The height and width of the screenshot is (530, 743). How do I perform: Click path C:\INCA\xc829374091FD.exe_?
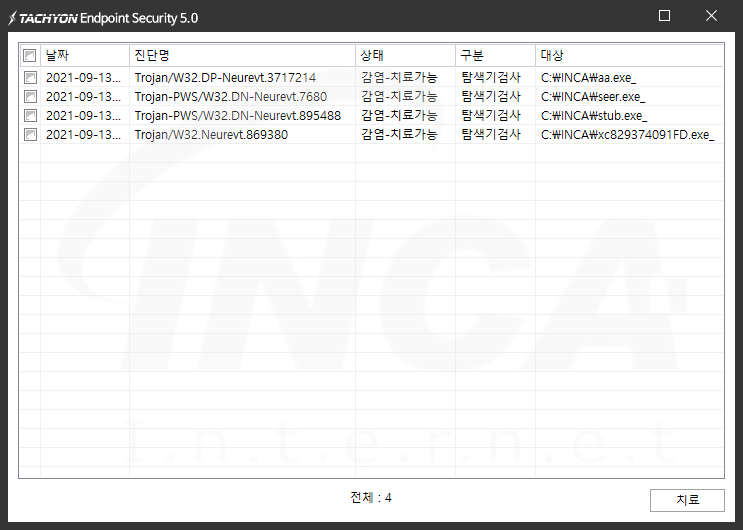(x=627, y=135)
